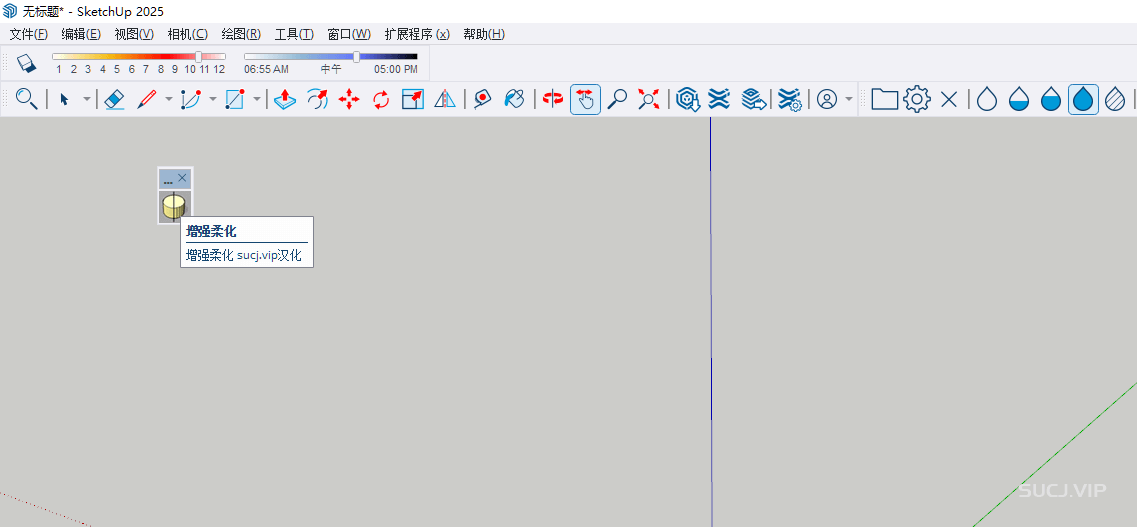Open the 工具(T) menu
The width and height of the screenshot is (1137, 527).
coord(294,34)
